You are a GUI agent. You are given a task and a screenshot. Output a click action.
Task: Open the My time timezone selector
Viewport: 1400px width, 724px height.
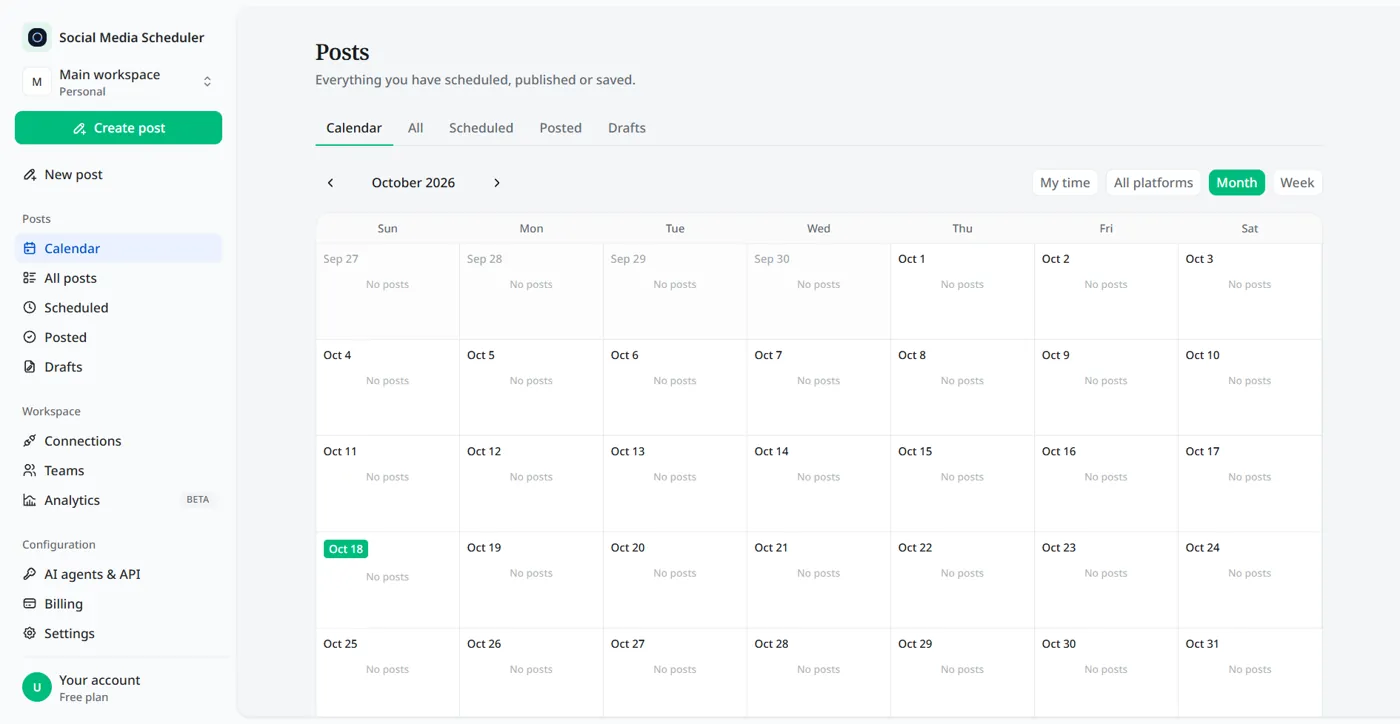1065,183
